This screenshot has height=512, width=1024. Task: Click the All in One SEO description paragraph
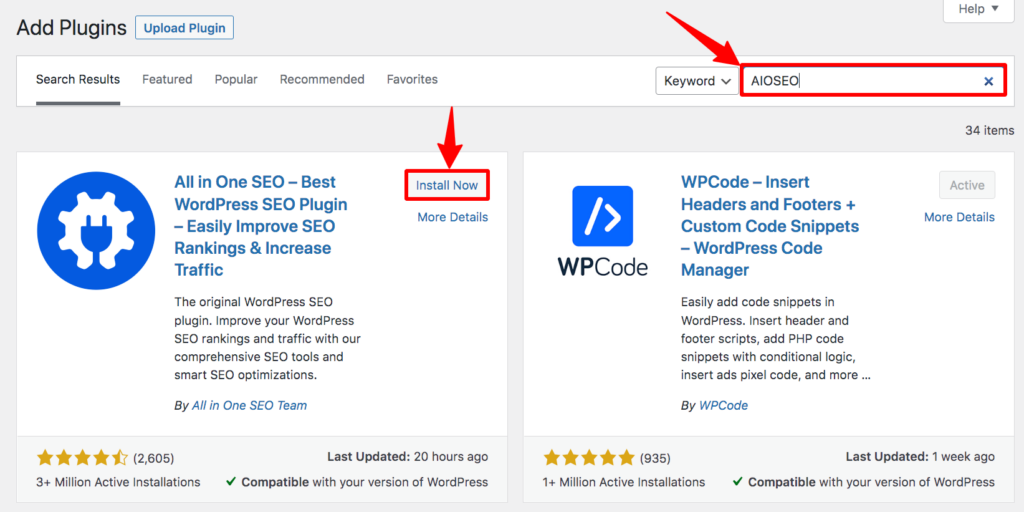pos(268,339)
